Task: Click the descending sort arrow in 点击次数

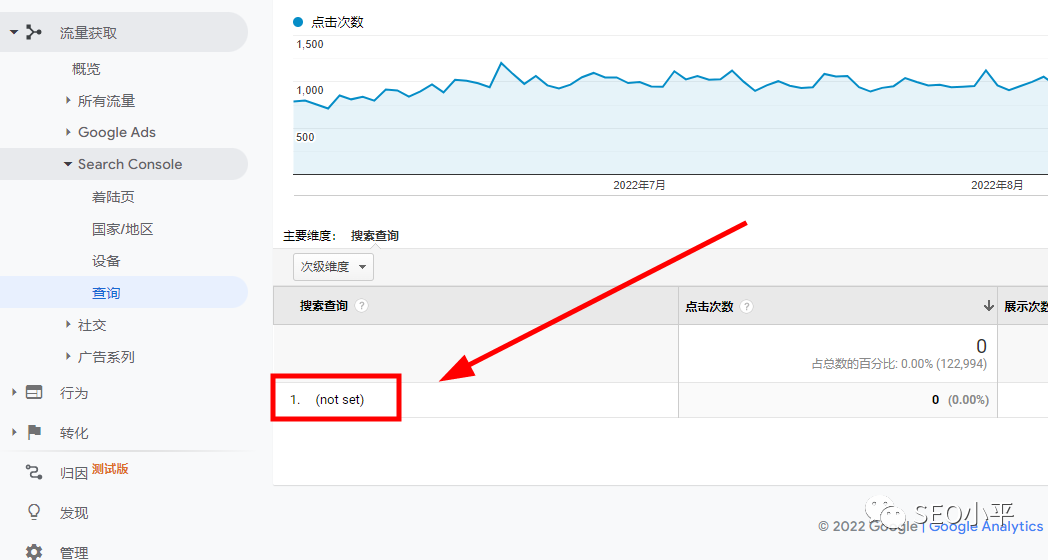Action: (x=989, y=306)
